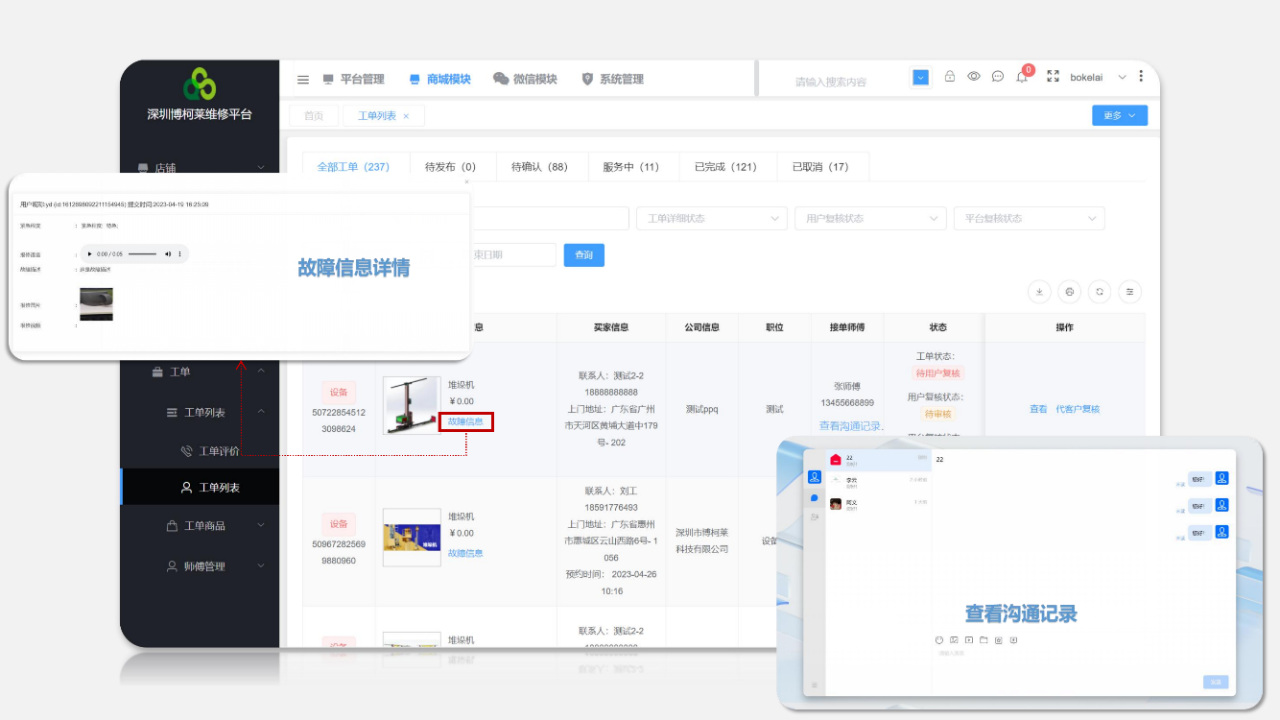1280x720 pixels.
Task: Click the notification bell icon
Action: 1022,77
